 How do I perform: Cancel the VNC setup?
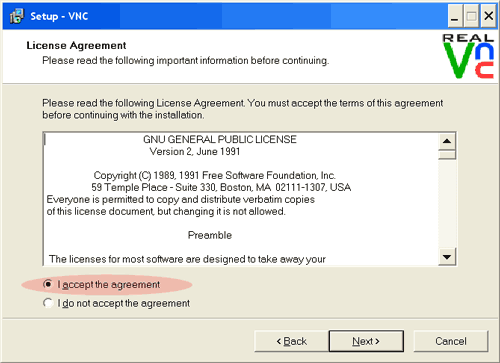pos(451,341)
